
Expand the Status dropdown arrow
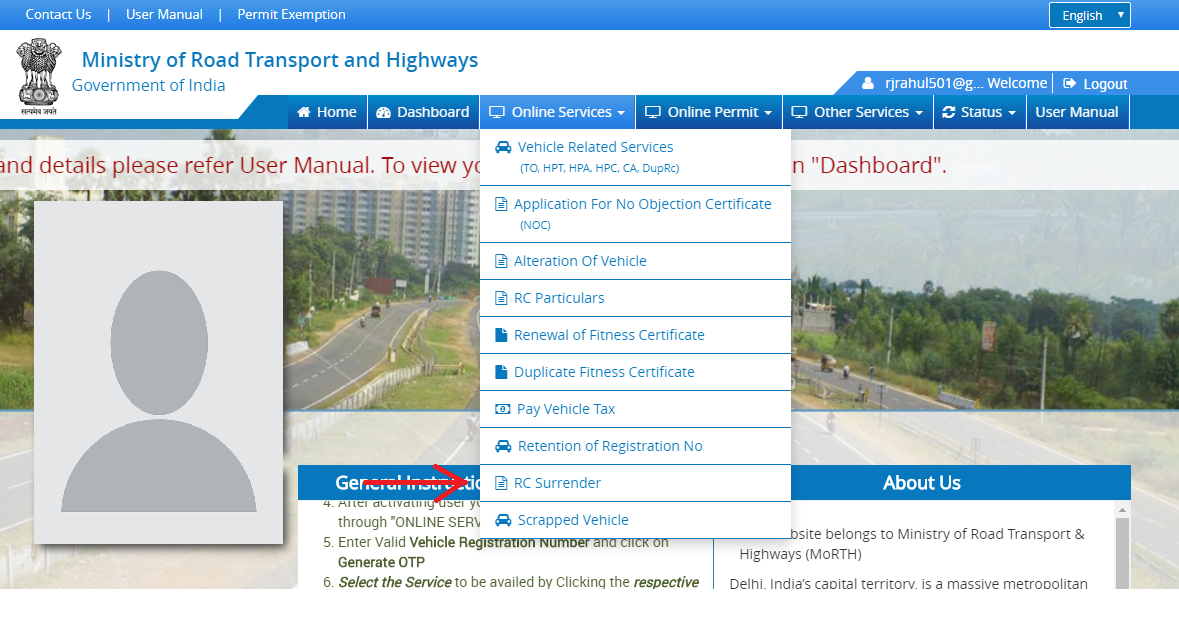1012,113
